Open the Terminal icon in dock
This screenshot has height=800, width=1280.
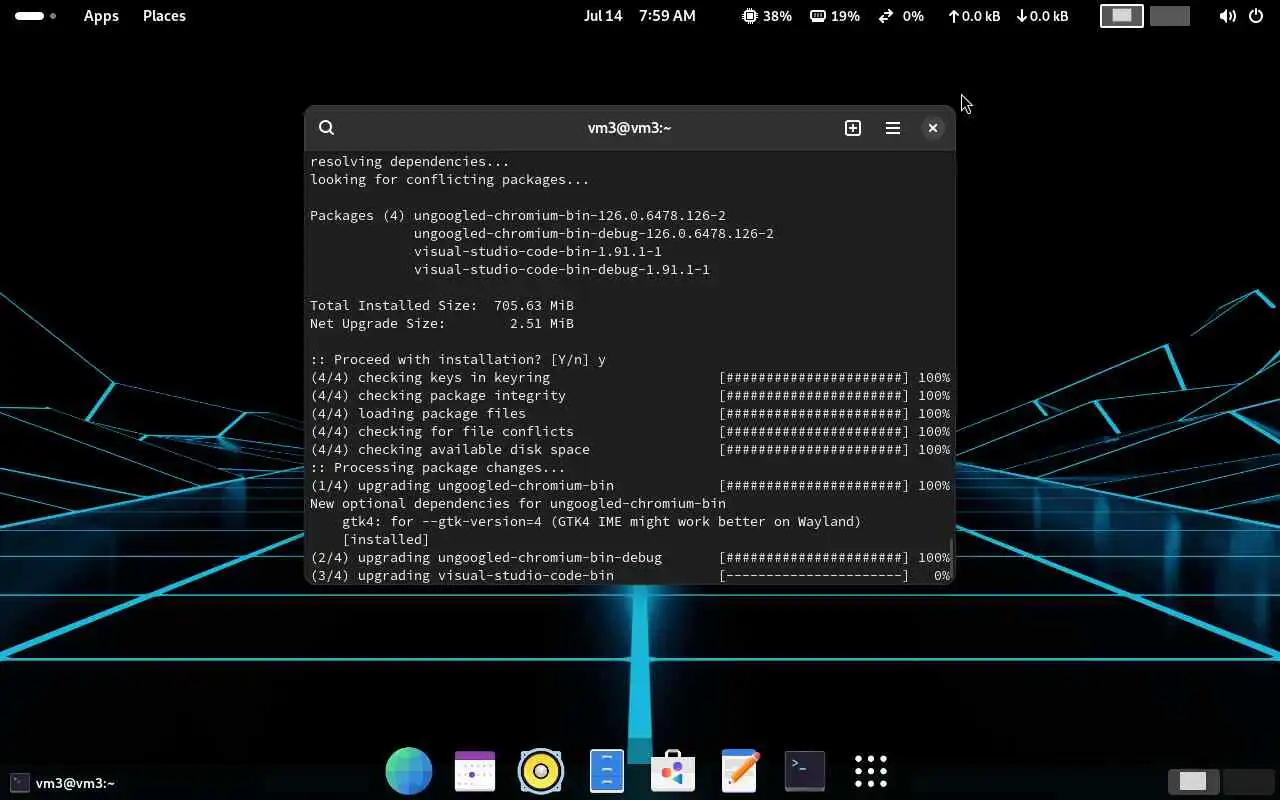805,770
